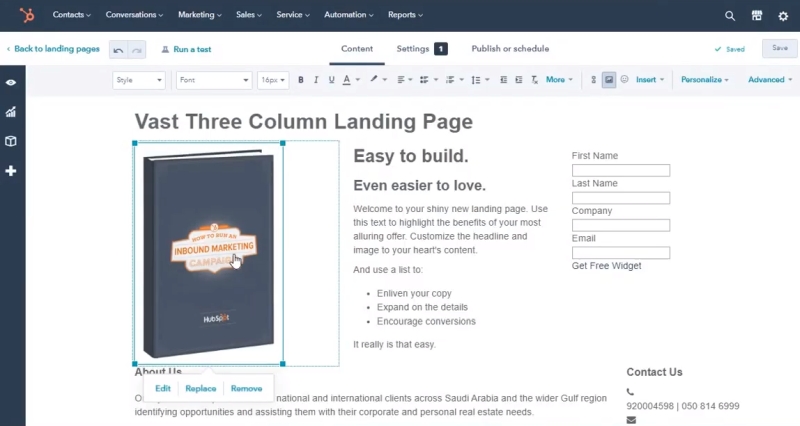Click the line spacing icon
The image size is (800, 426).
(476, 80)
